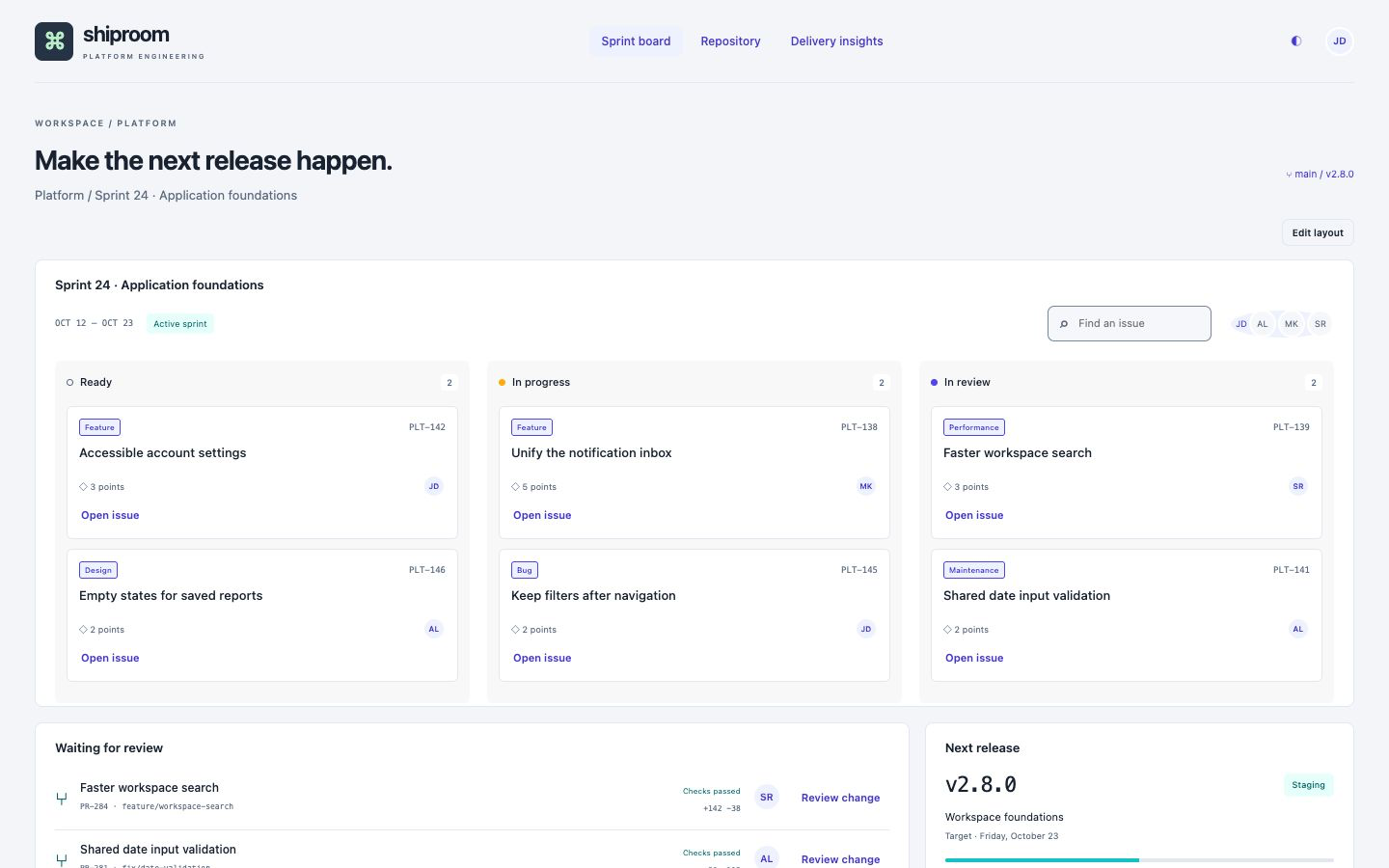1389x868 pixels.
Task: Open issue for Keep filters after navigation
Action: pyautogui.click(x=542, y=658)
